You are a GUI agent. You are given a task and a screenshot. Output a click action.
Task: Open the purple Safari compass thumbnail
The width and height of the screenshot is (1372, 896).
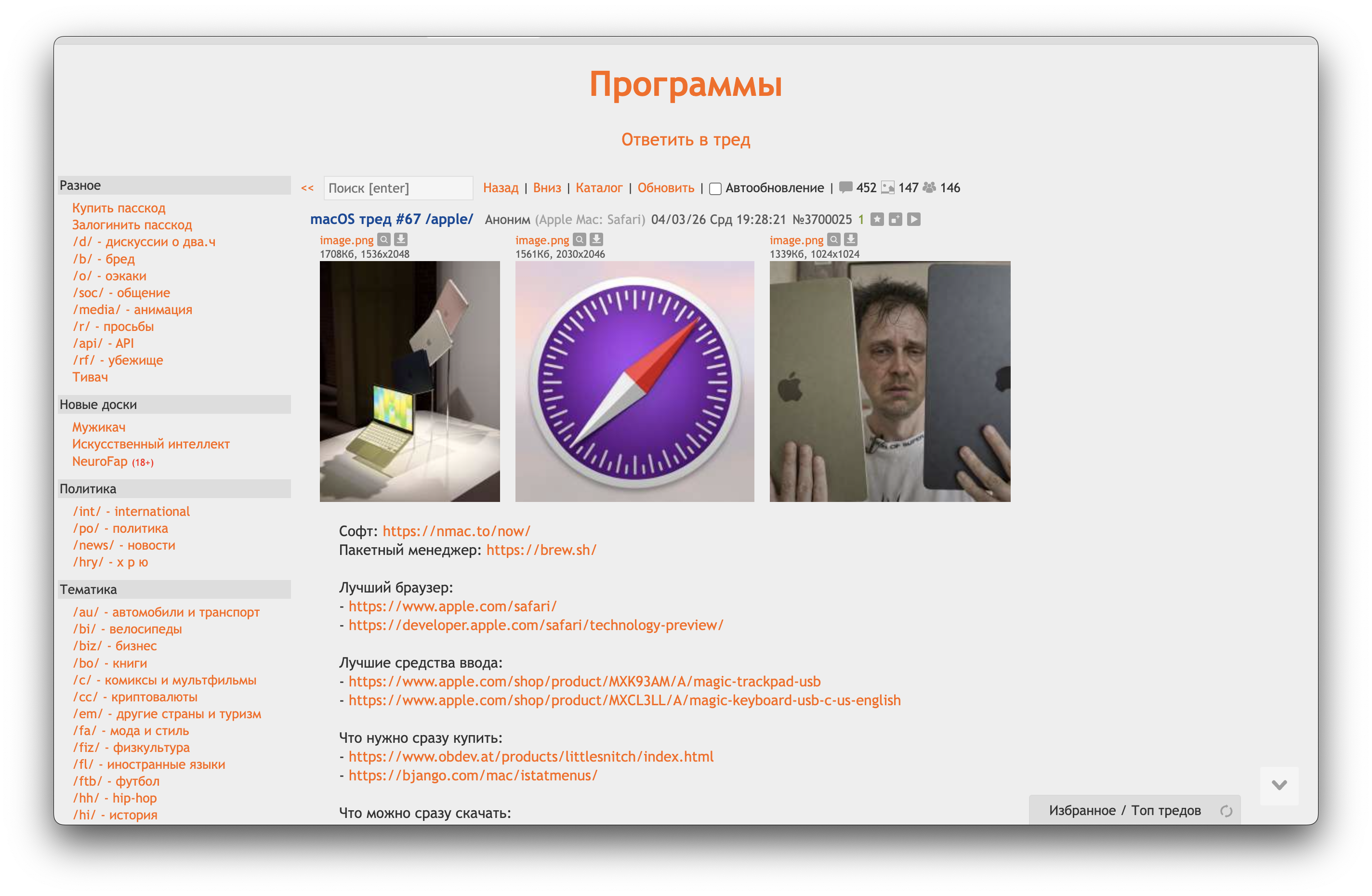[x=634, y=381]
